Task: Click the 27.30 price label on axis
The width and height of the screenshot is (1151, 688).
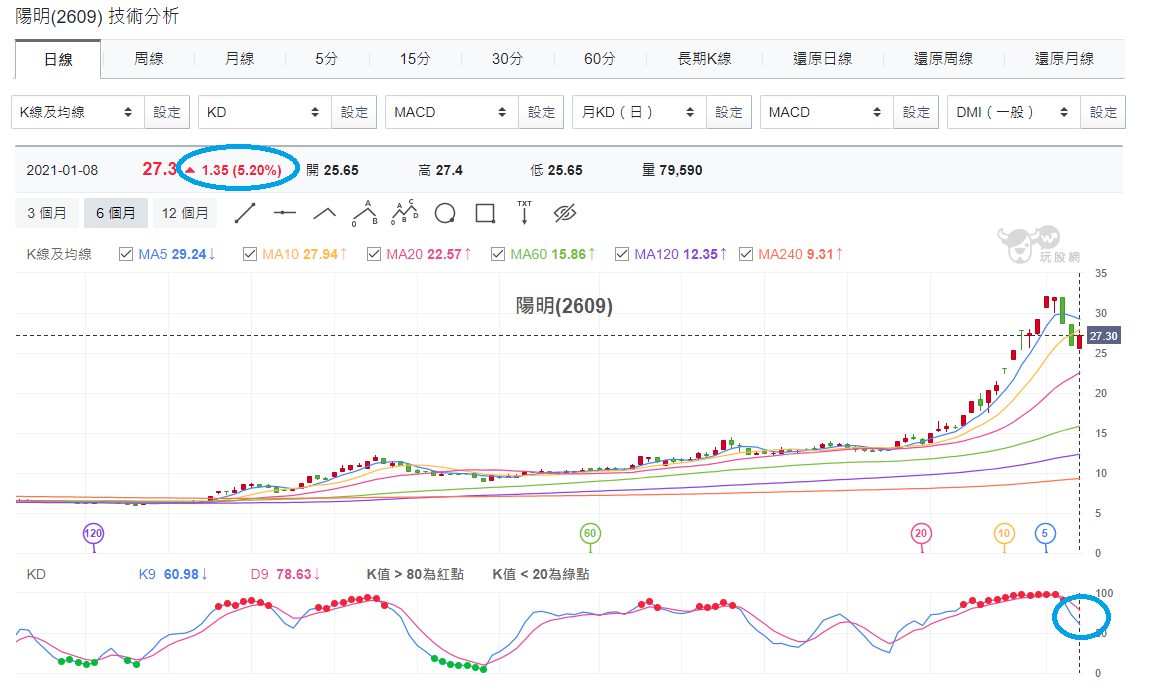Action: click(x=1103, y=336)
